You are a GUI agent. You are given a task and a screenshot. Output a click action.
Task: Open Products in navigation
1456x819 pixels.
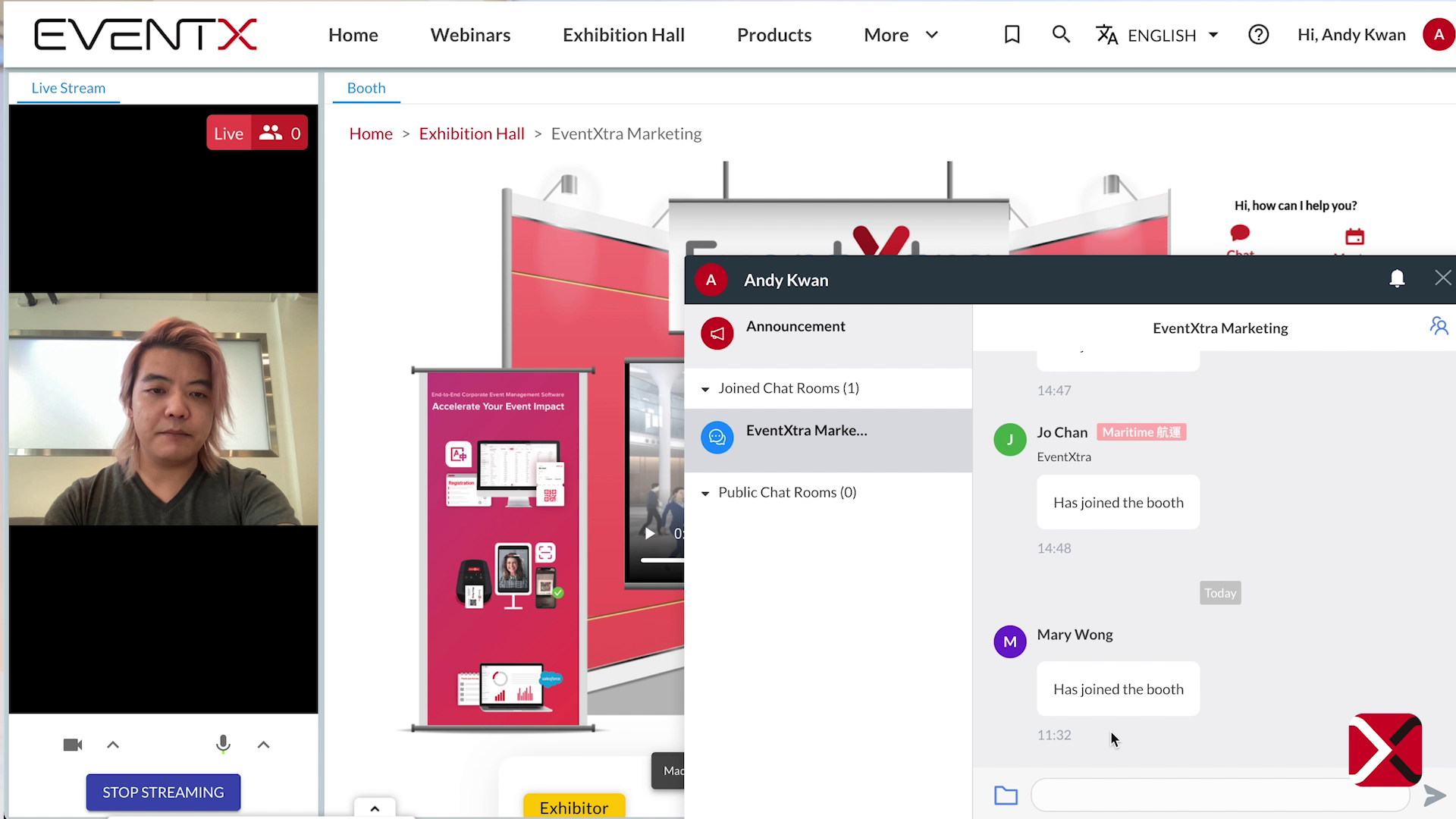coord(774,35)
